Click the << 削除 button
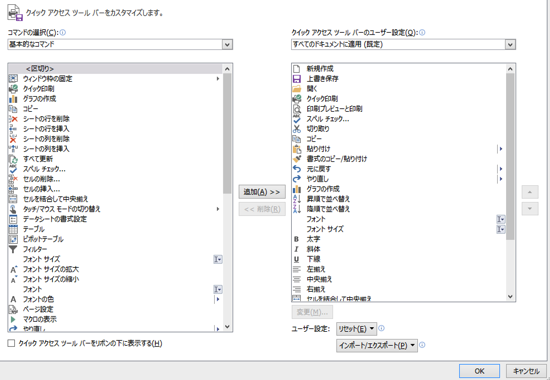The width and height of the screenshot is (550, 380). point(262,209)
